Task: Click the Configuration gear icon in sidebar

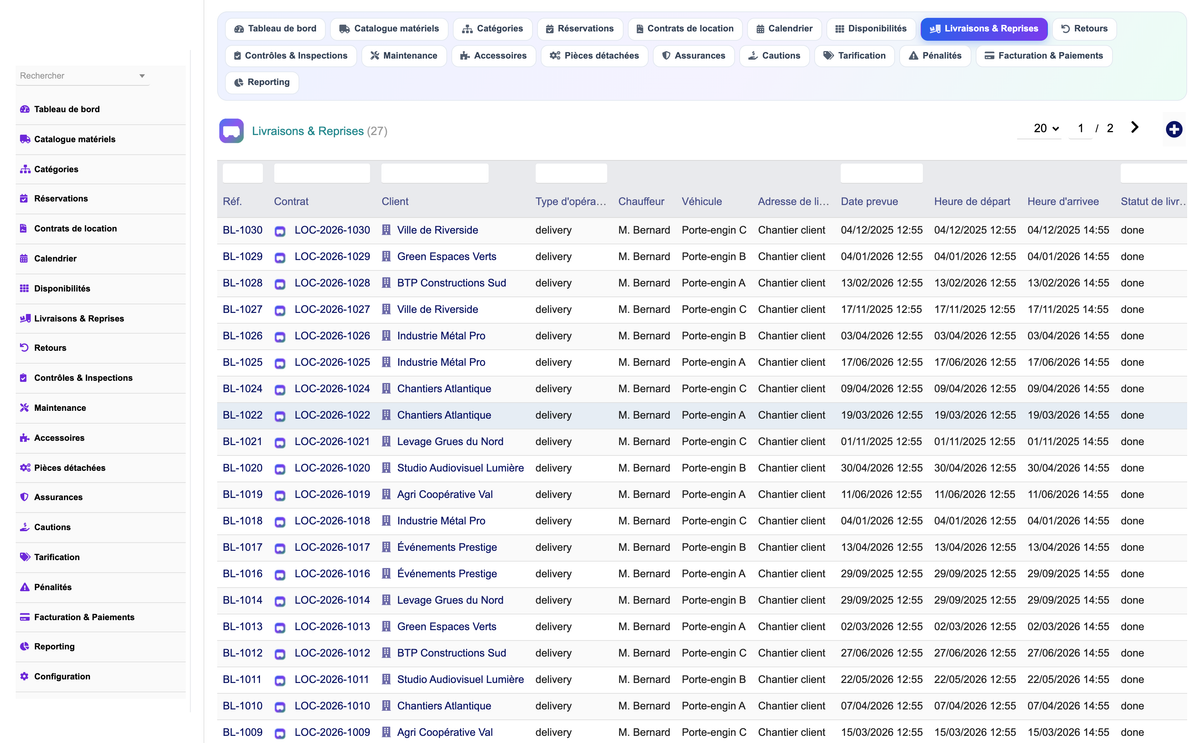Action: (x=25, y=677)
